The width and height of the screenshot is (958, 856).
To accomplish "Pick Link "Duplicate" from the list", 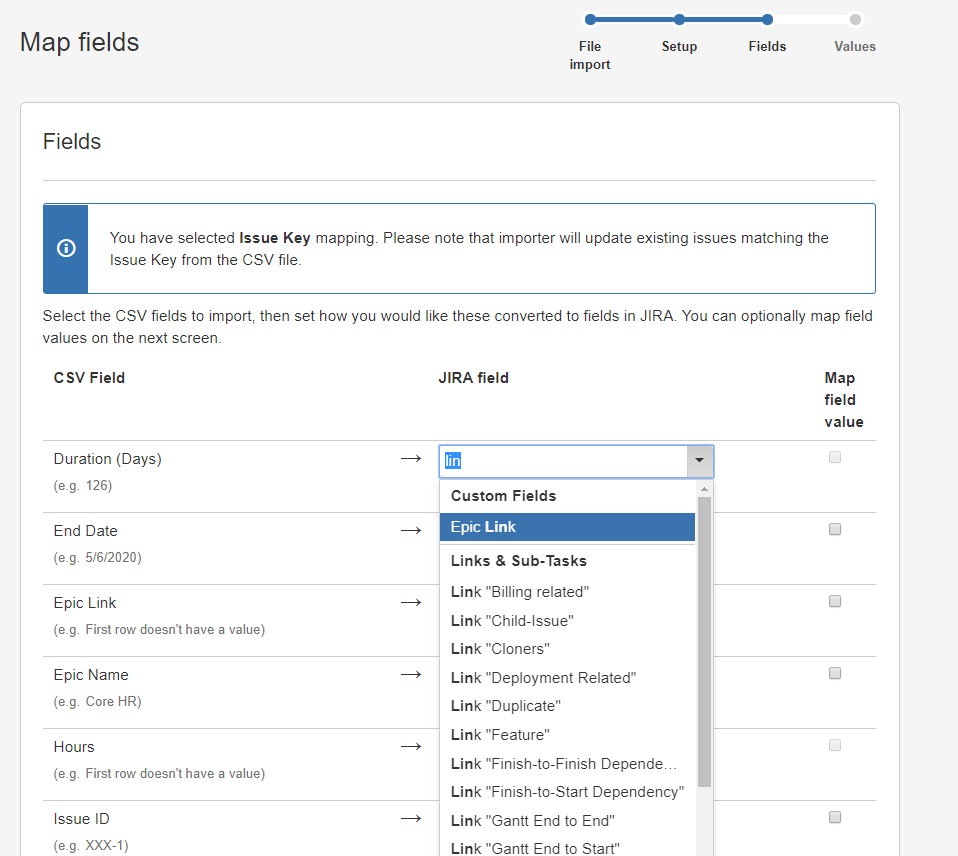I will click(x=505, y=706).
